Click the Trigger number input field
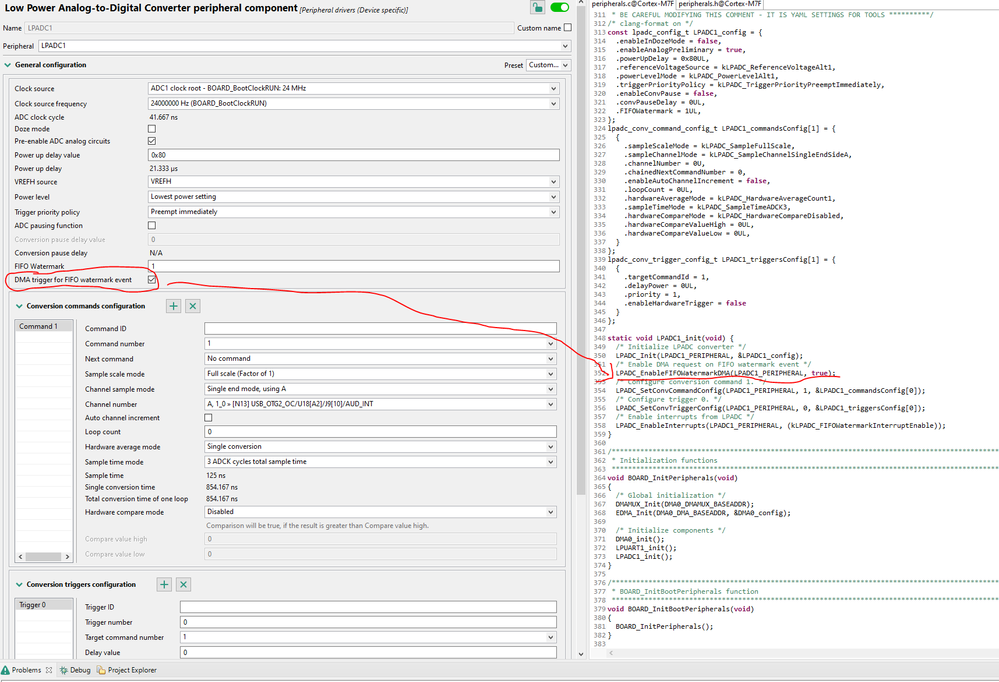999x682 pixels. click(x=368, y=622)
